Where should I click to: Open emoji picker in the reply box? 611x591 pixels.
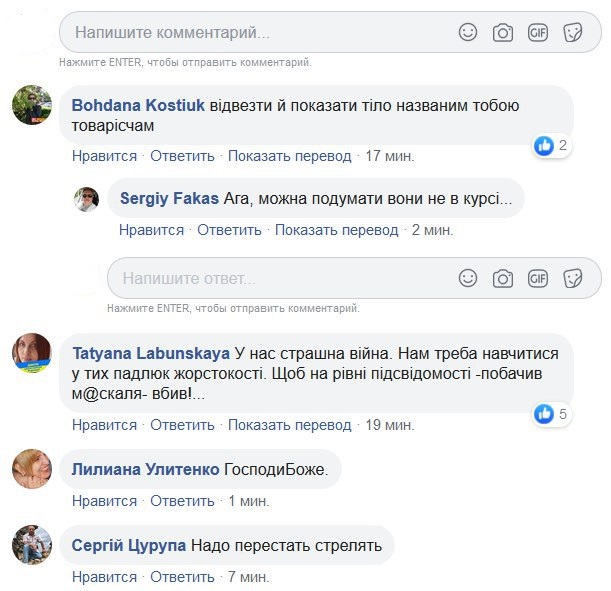(x=468, y=277)
